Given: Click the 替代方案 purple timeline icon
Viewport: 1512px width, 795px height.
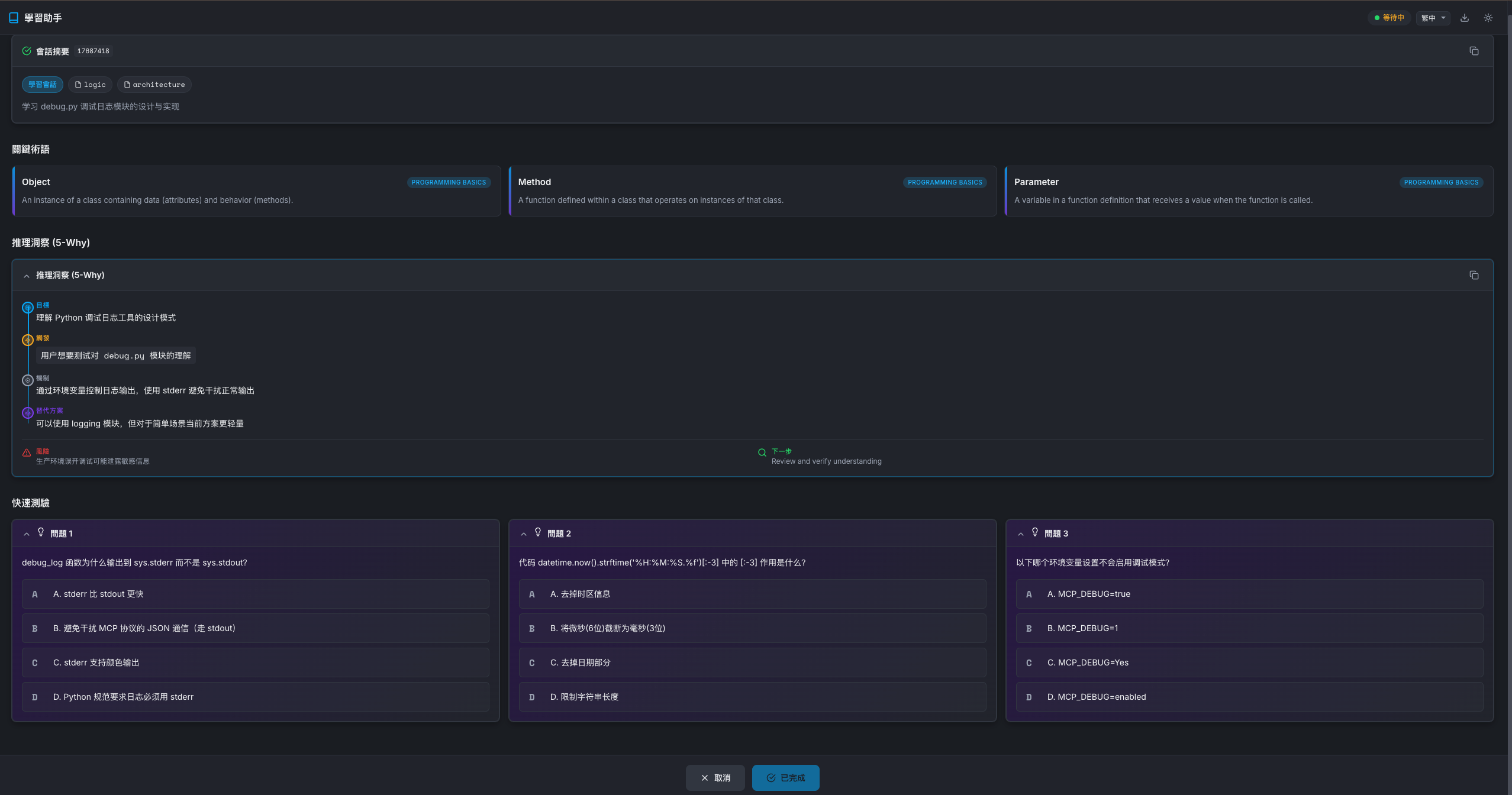Looking at the screenshot, I should pyautogui.click(x=28, y=413).
